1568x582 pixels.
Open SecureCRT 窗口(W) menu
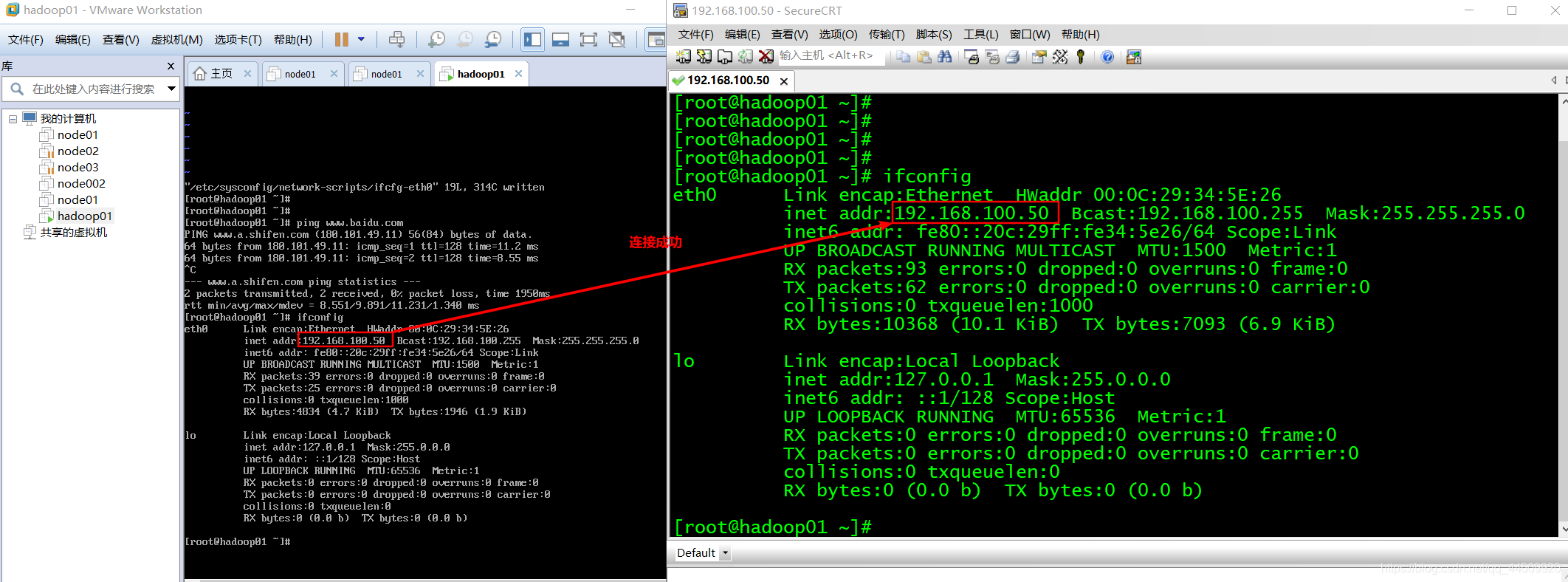1030,35
